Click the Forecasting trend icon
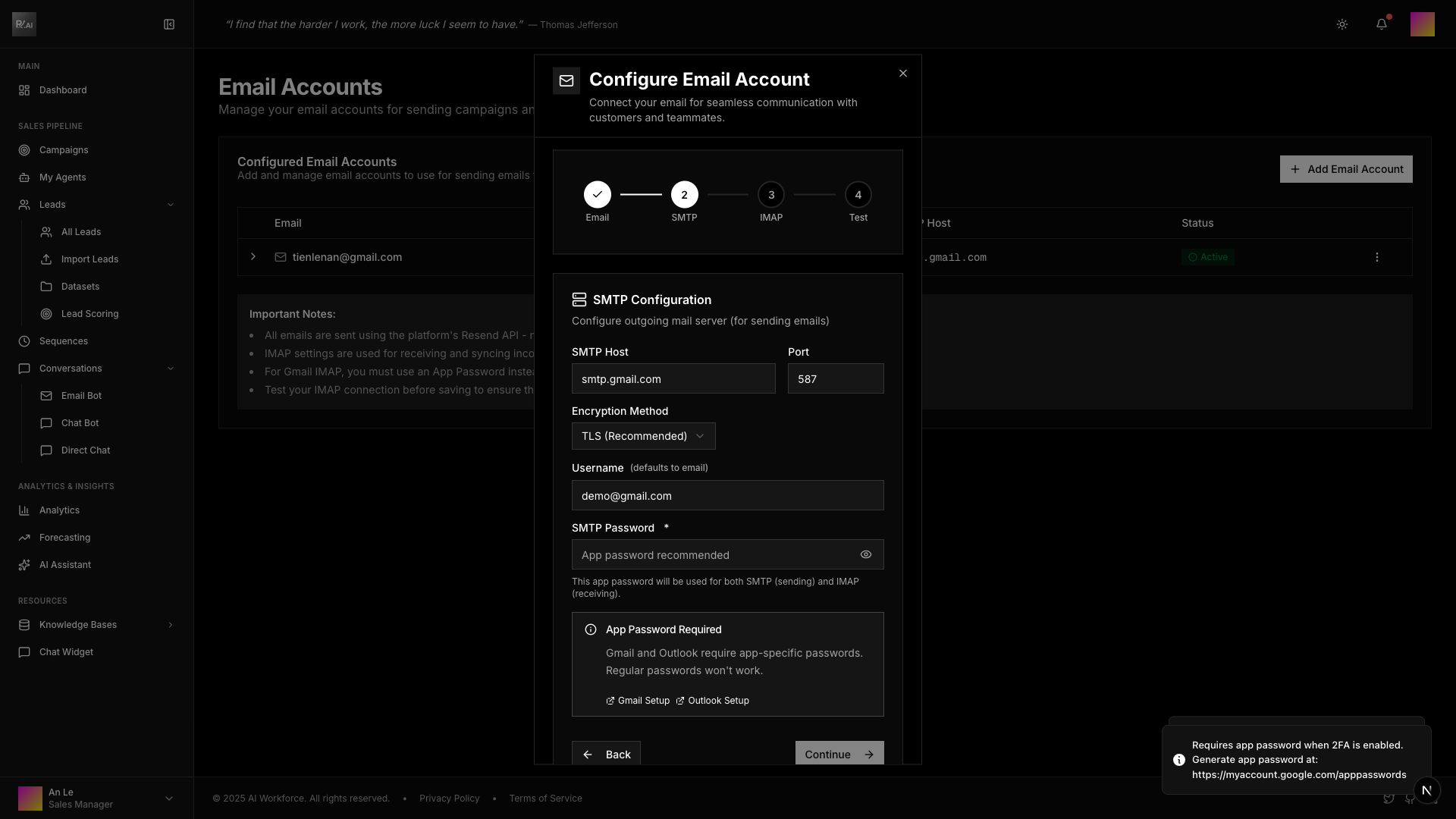 [24, 538]
